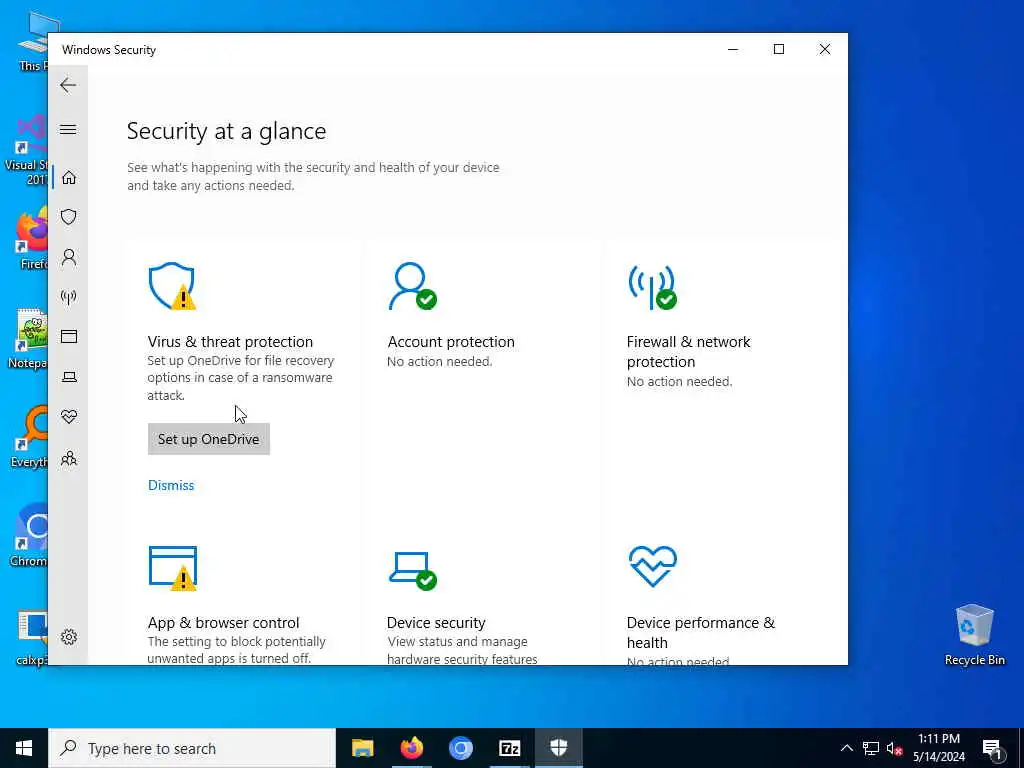Open the Firewall & network protection heading
Viewport: 1024px width, 768px height.
tap(688, 351)
